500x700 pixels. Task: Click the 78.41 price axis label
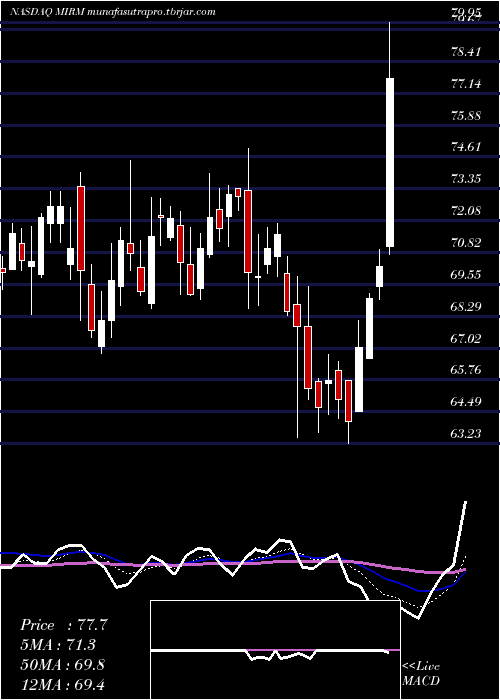466,52
